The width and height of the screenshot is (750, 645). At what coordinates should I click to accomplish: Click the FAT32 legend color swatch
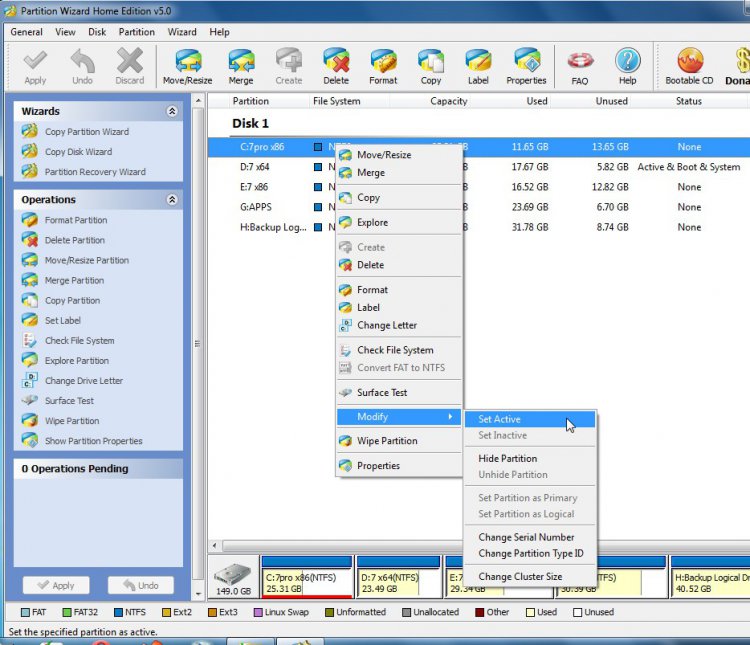click(x=67, y=612)
